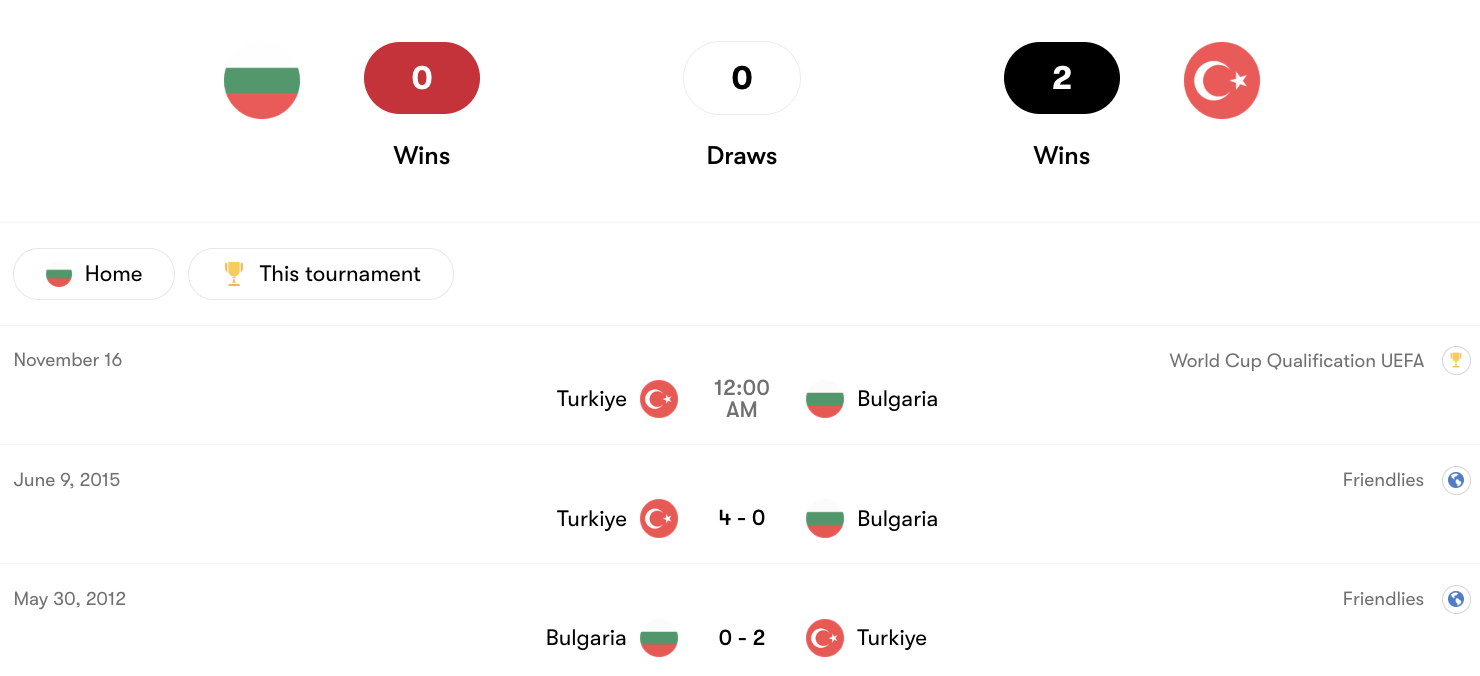The height and width of the screenshot is (676, 1480).
Task: Click Friendlies label for June 9, 2015 match
Action: coord(1383,480)
